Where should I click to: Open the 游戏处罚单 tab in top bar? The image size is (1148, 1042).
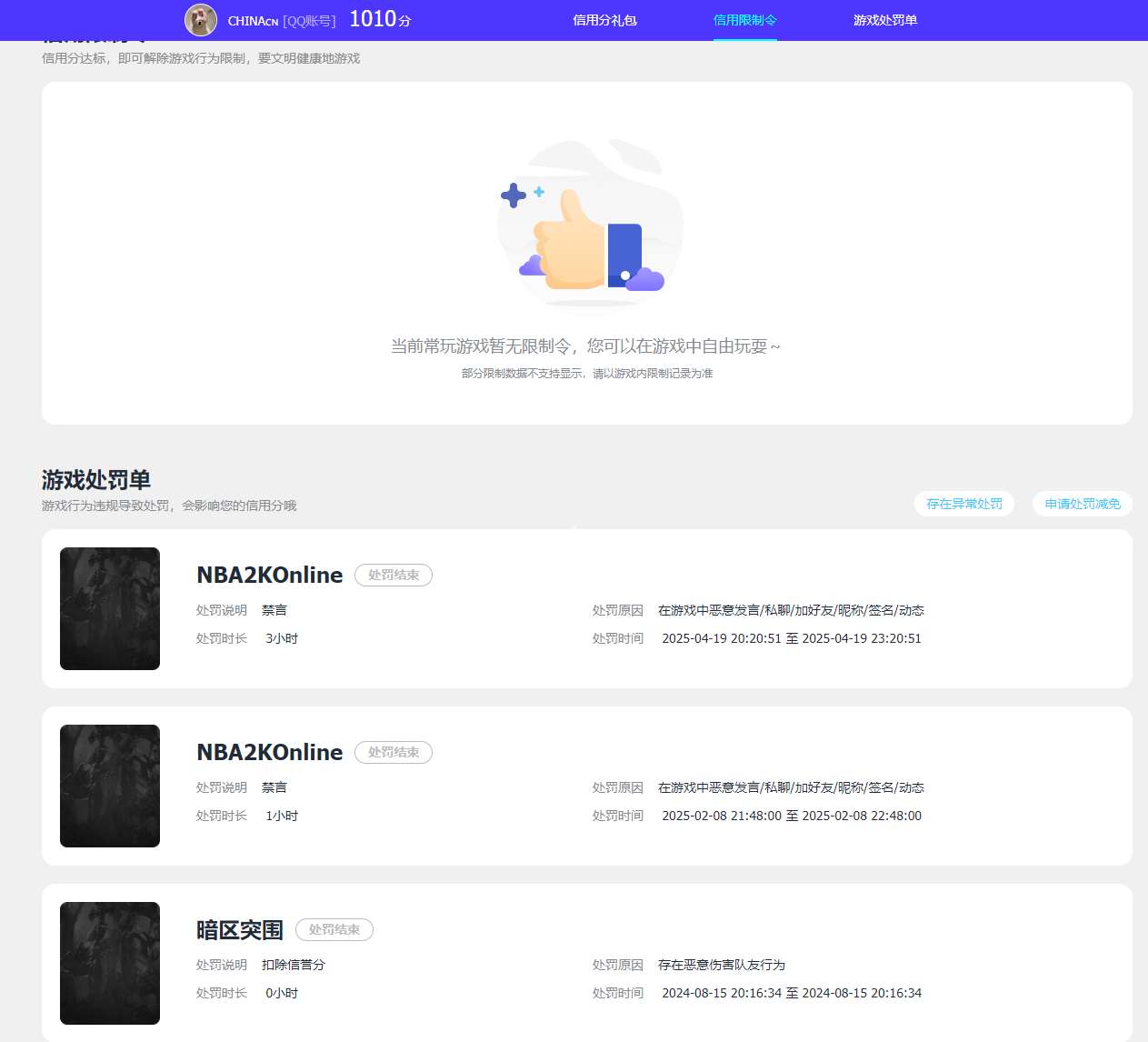[885, 19]
